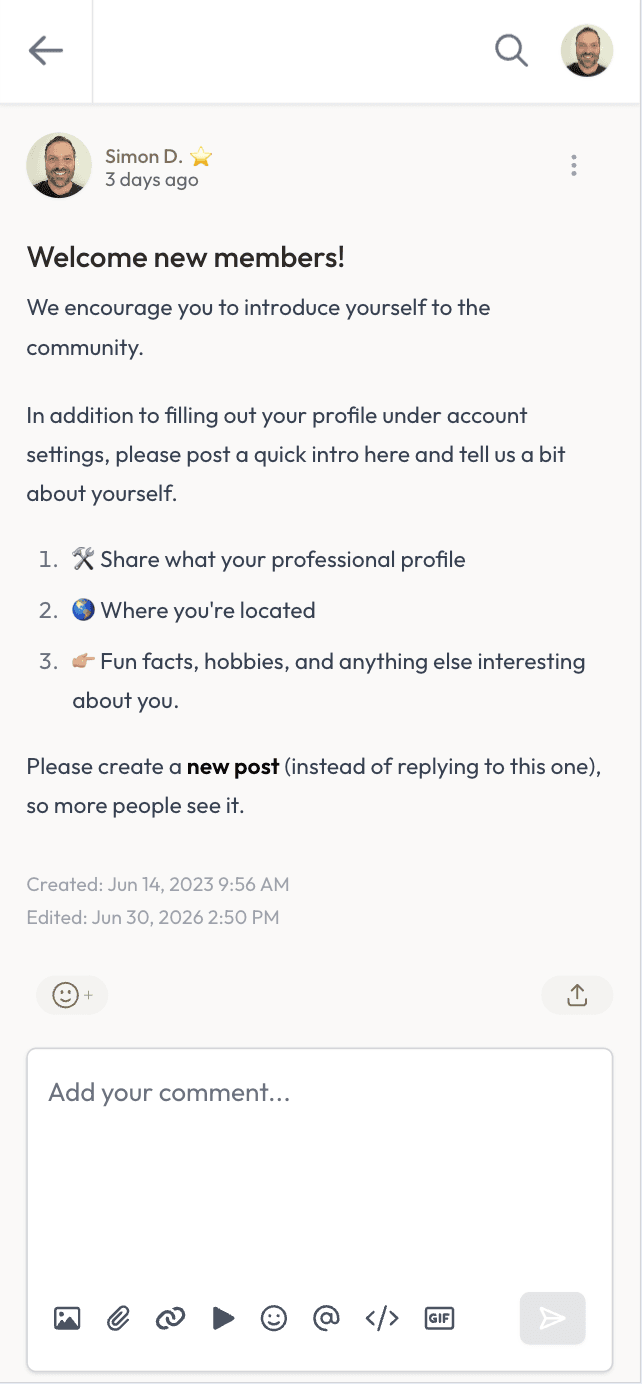Mention someone with the @ icon
Image resolution: width=642 pixels, height=1384 pixels.
click(x=326, y=1318)
